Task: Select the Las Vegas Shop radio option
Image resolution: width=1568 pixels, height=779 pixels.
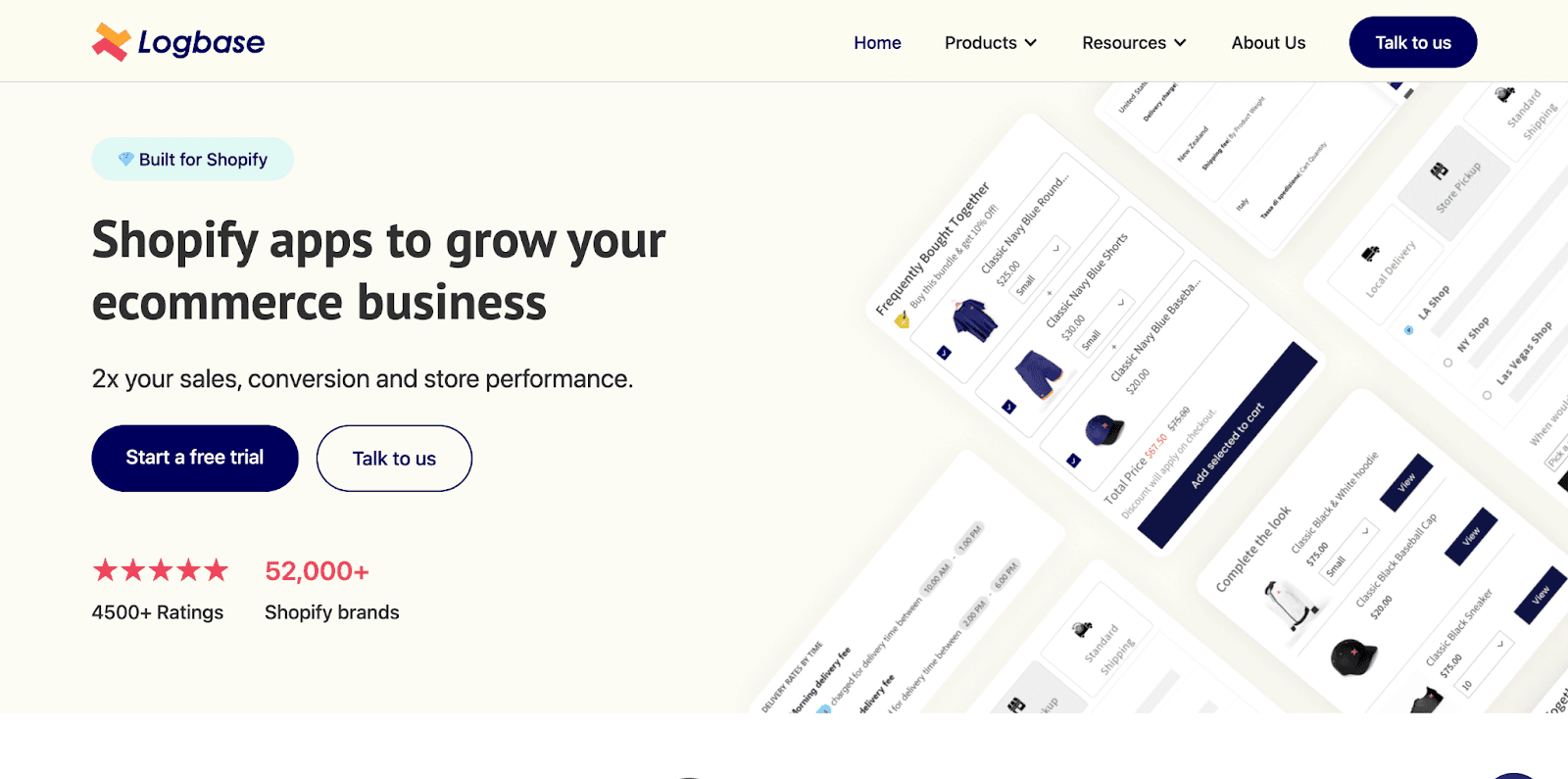Action: pos(1487,395)
